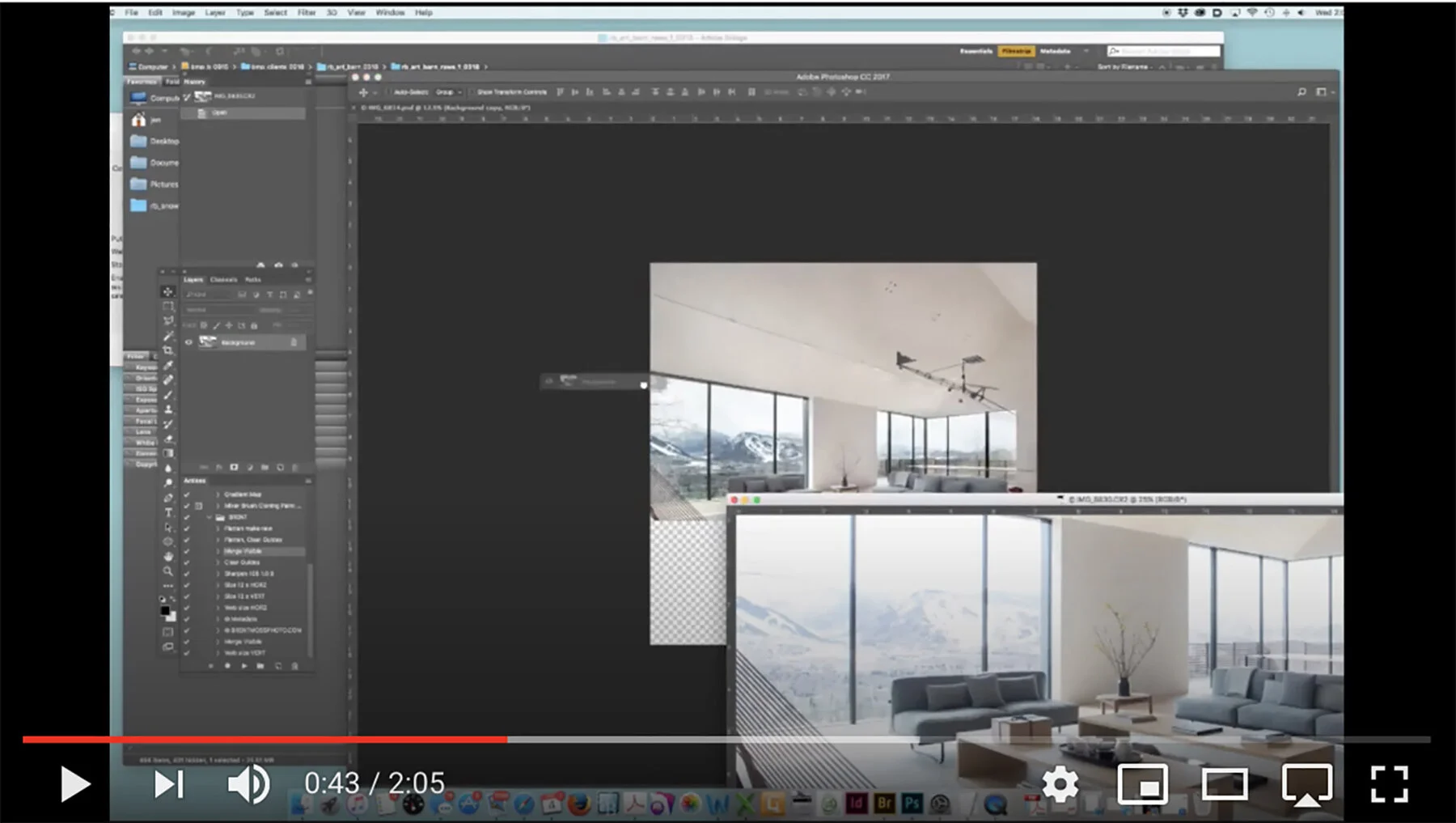Toggle the checkmark for the BRENT action set
Image resolution: width=1456 pixels, height=823 pixels.
187,517
